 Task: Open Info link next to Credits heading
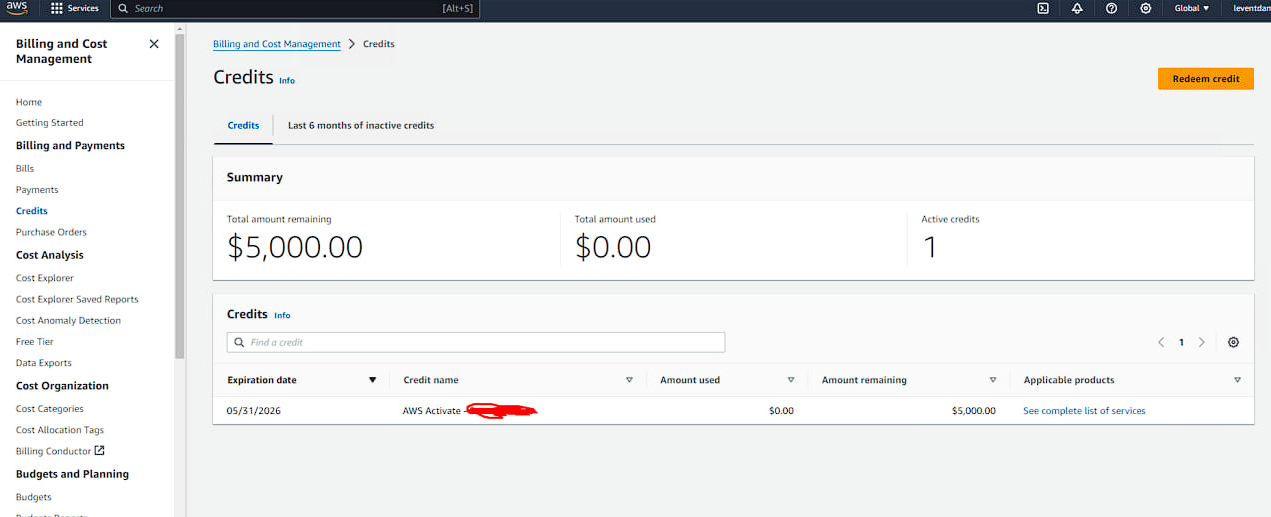point(287,81)
